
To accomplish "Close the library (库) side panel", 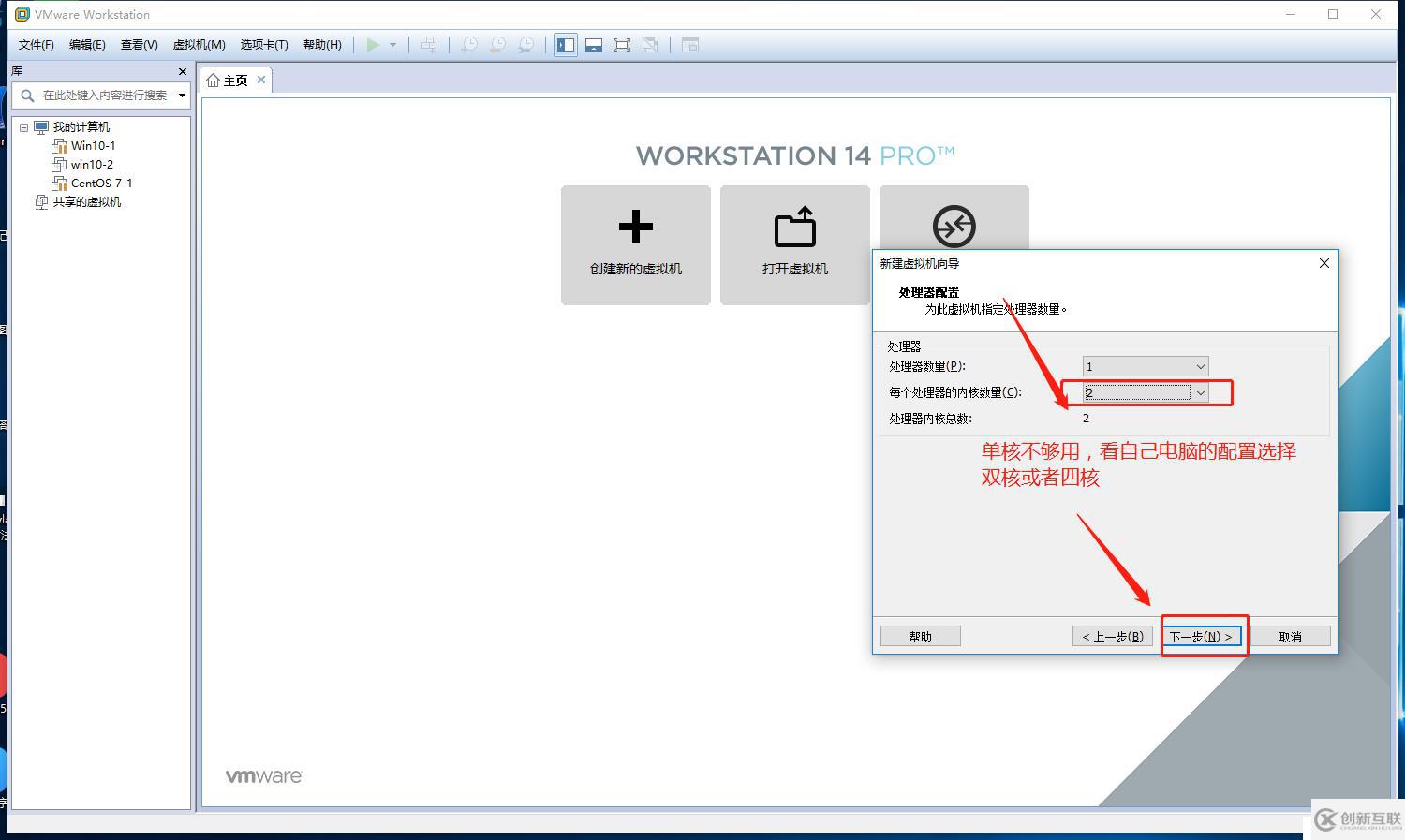I will 182,71.
